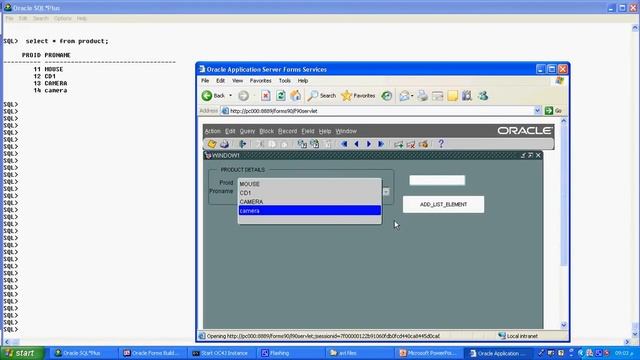Open the Back button history dropdown arrow

(x=231, y=96)
